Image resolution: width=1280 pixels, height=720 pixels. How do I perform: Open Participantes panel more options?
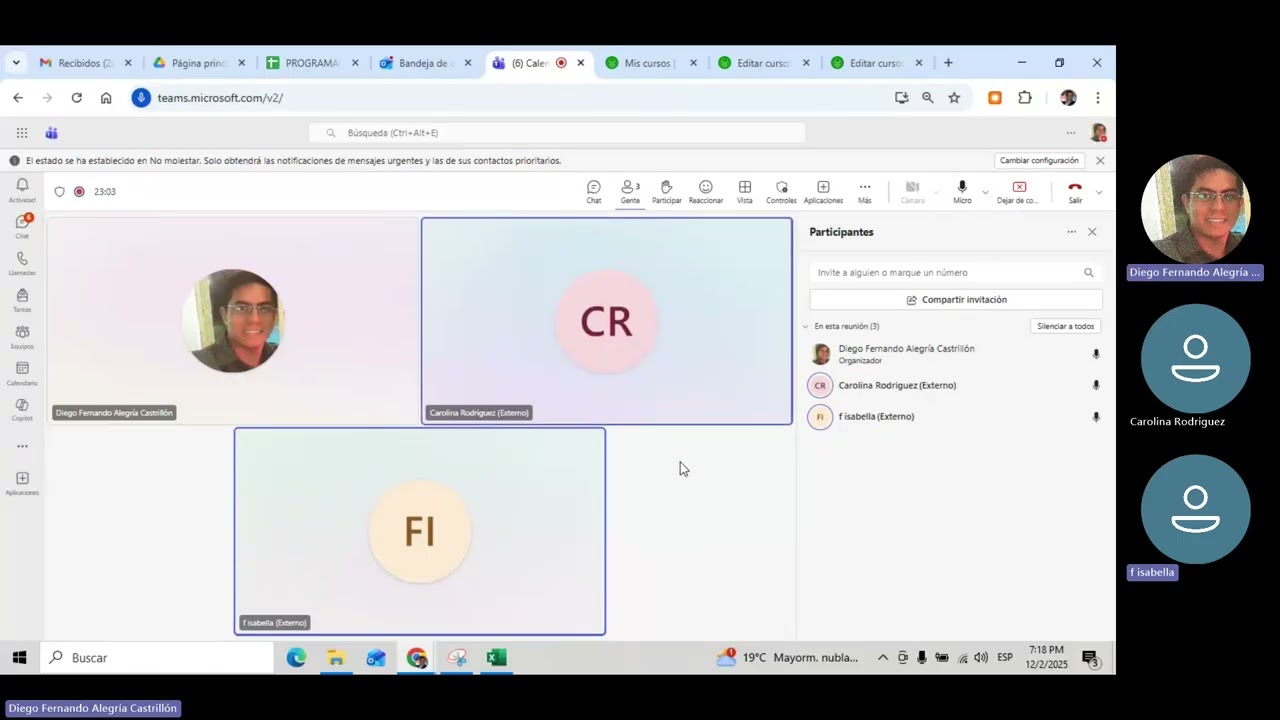click(1071, 232)
